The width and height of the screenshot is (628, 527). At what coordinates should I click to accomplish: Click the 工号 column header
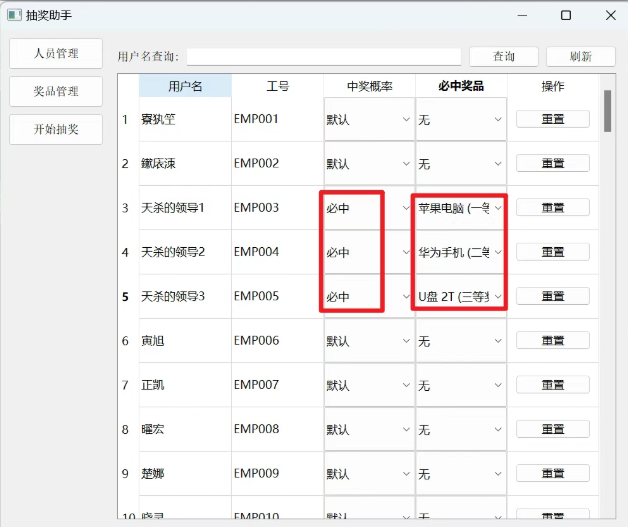tap(277, 86)
